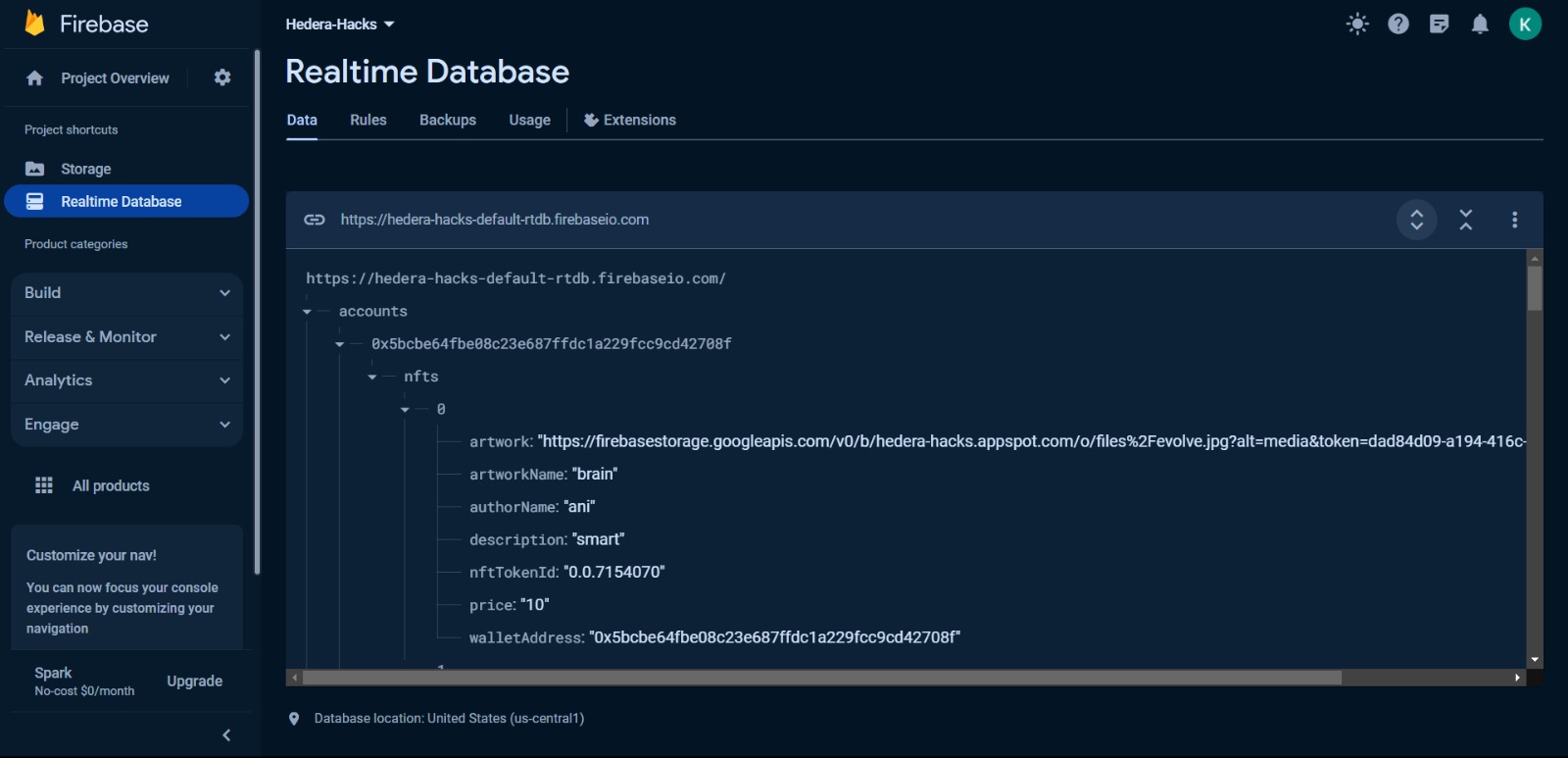Click the hedera-hacks-default-rtdb URL in header

click(495, 220)
